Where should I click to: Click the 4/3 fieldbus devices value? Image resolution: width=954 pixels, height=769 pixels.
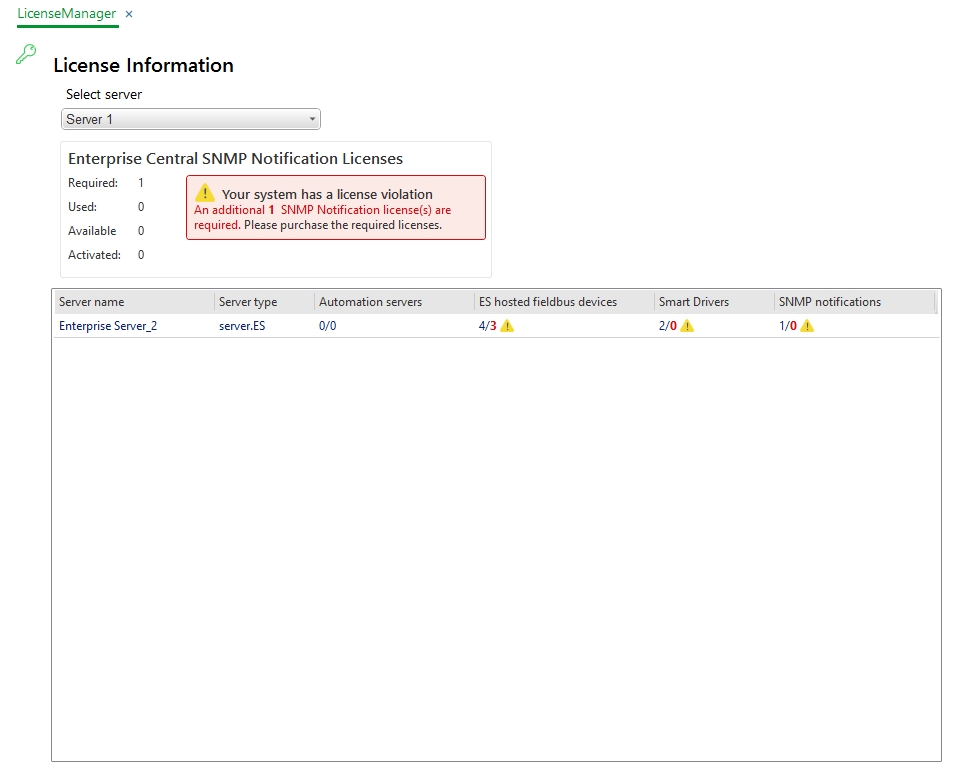pos(487,326)
